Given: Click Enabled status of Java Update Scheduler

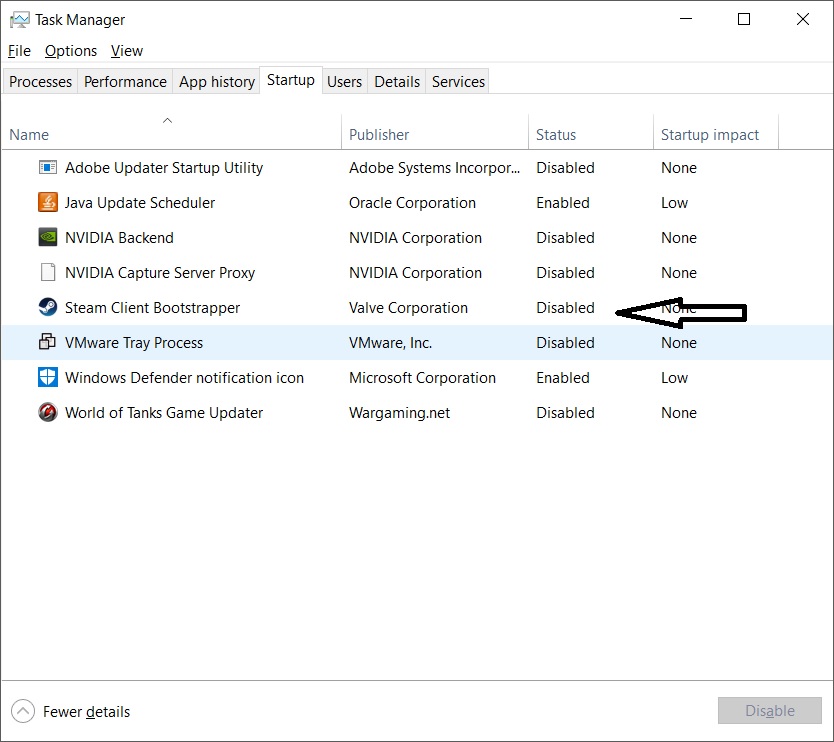Looking at the screenshot, I should (x=563, y=203).
